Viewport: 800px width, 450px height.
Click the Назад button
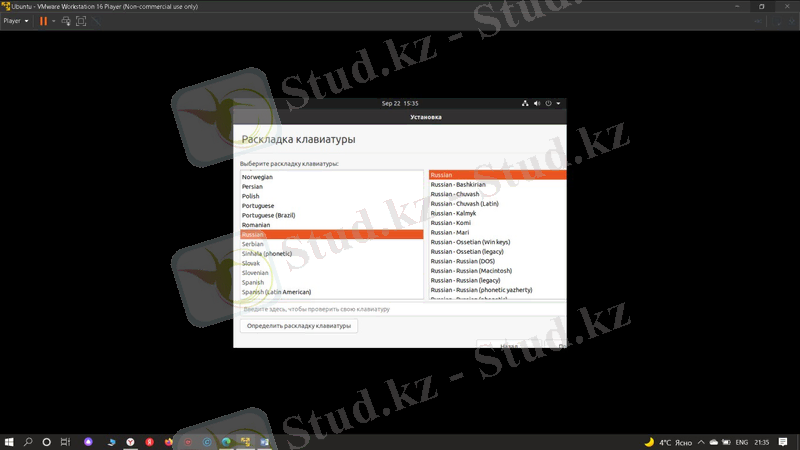pyautogui.click(x=509, y=345)
